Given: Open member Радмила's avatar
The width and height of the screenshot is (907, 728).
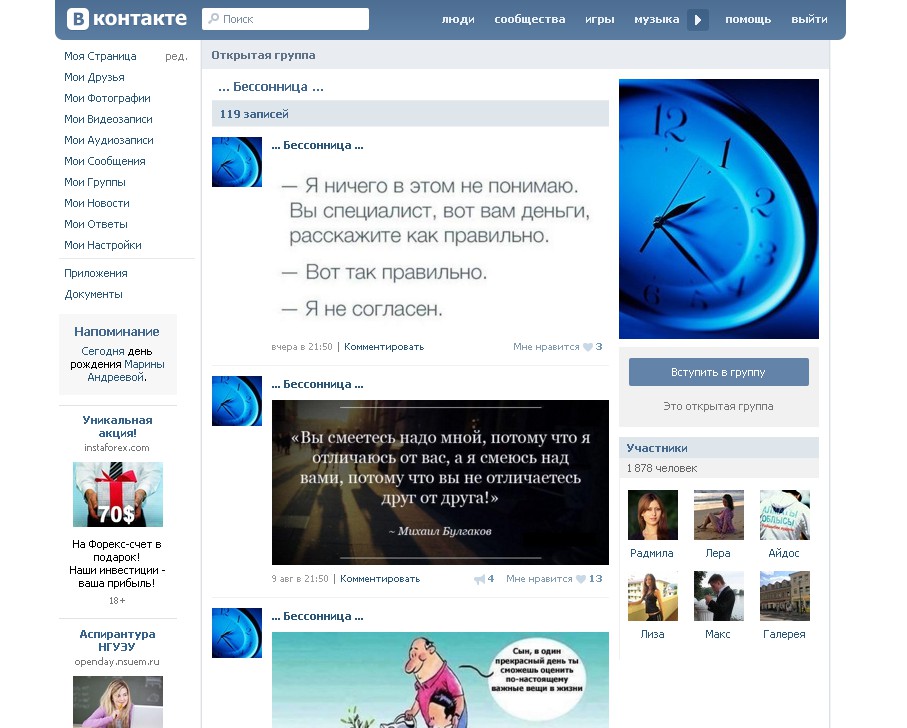Looking at the screenshot, I should pos(652,515).
